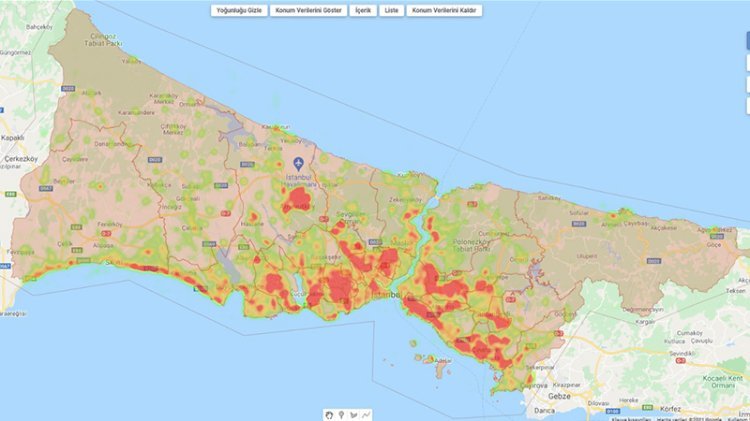Toggle the Yoğunluğu Gizle density button
This screenshot has height=421, width=750.
[x=239, y=11]
